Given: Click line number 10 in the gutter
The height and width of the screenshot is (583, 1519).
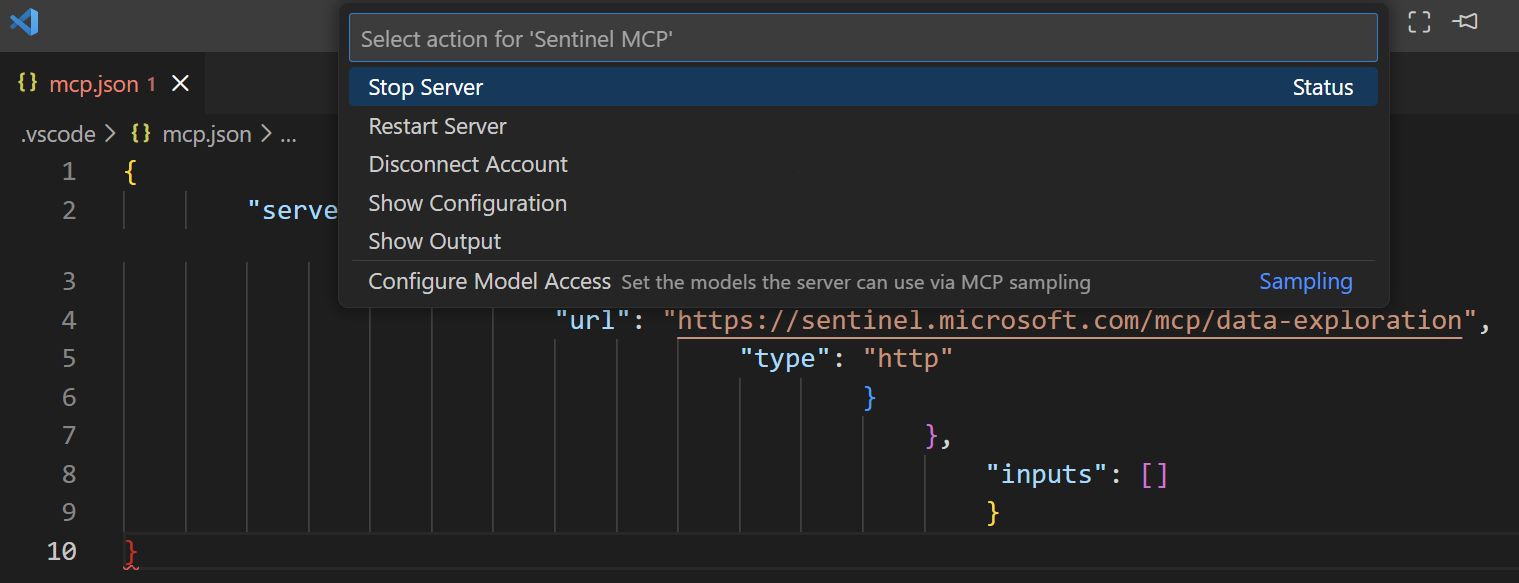Looking at the screenshot, I should [x=61, y=551].
